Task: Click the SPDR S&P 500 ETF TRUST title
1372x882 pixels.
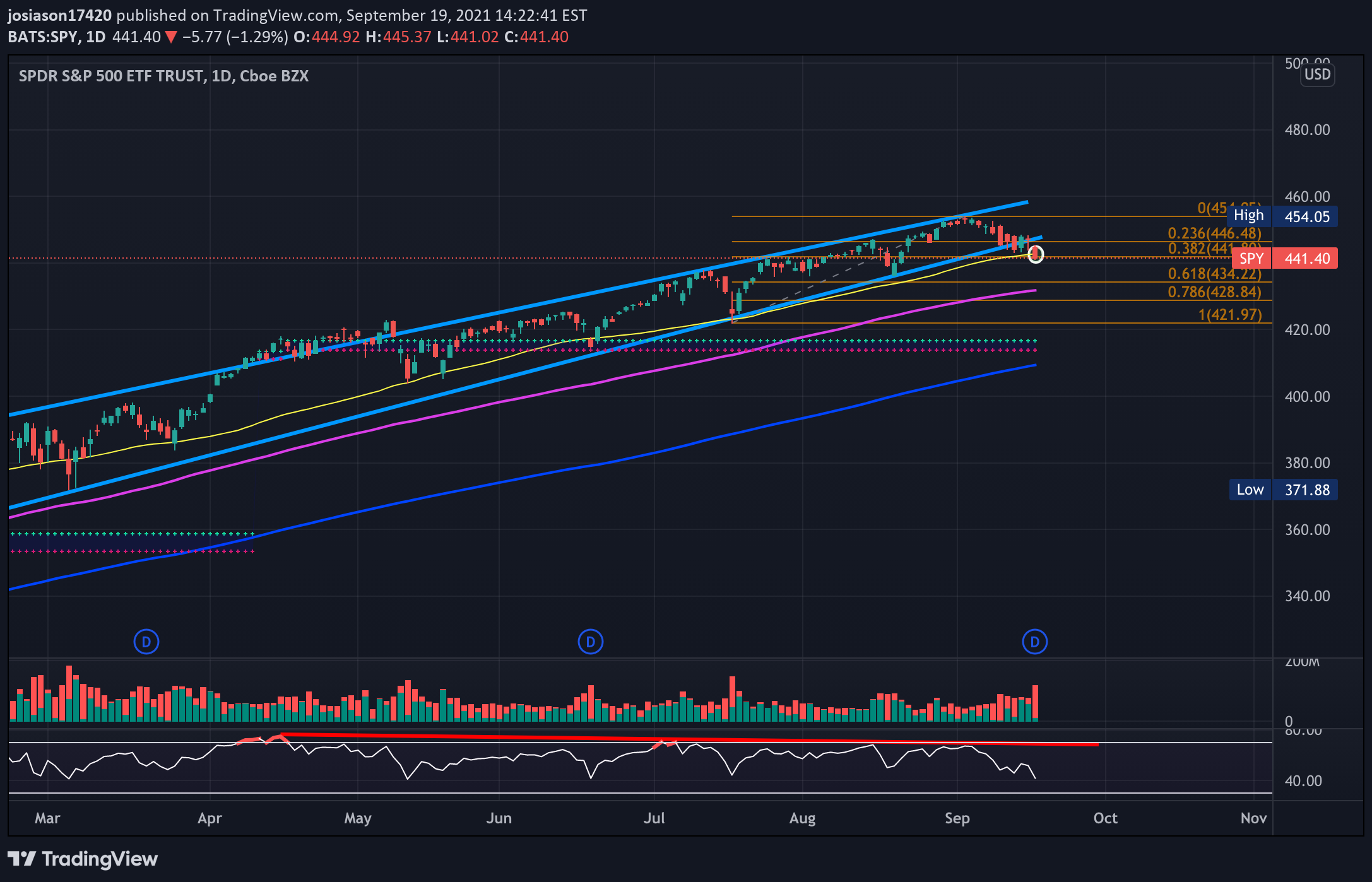Action: 163,76
